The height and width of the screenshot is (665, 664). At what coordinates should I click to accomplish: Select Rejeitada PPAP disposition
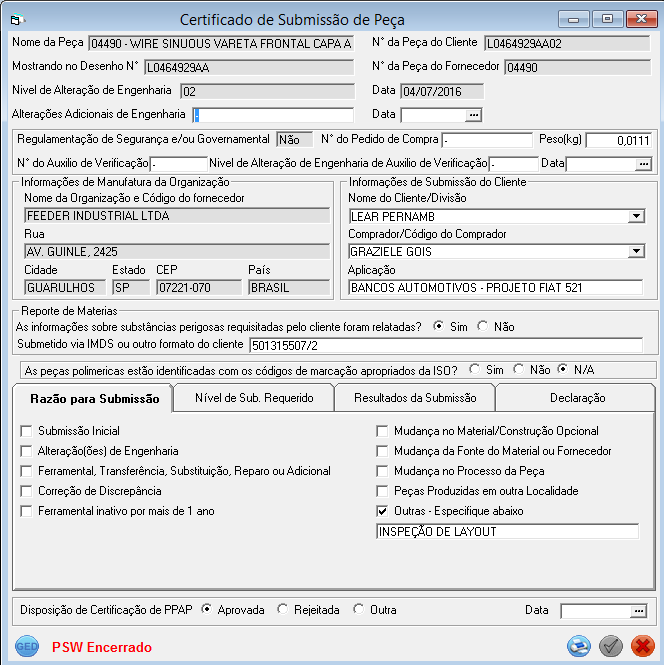[283, 609]
